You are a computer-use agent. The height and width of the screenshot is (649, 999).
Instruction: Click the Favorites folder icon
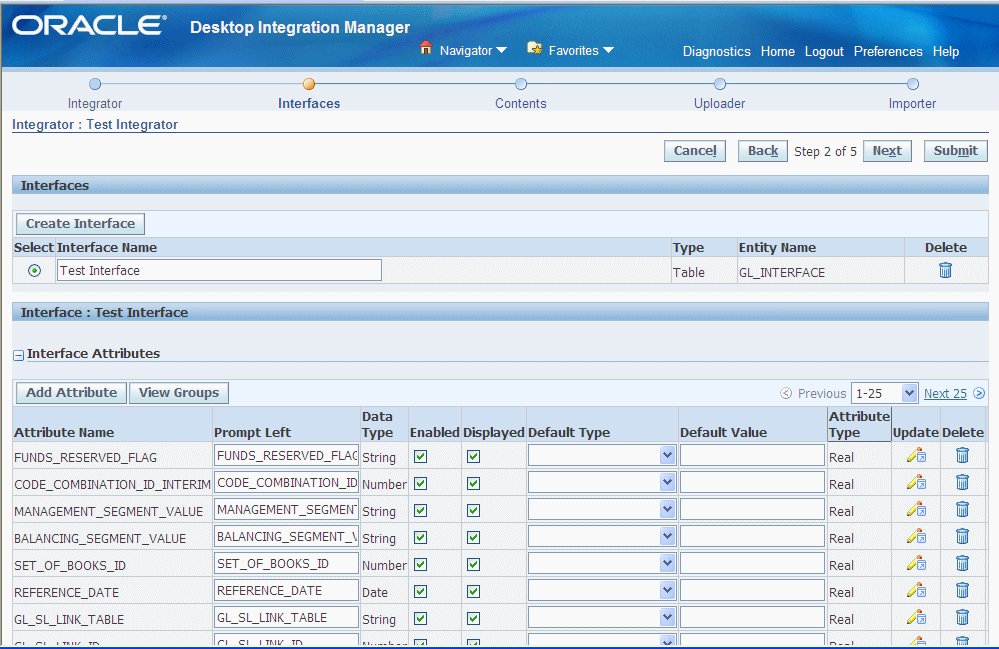[534, 49]
